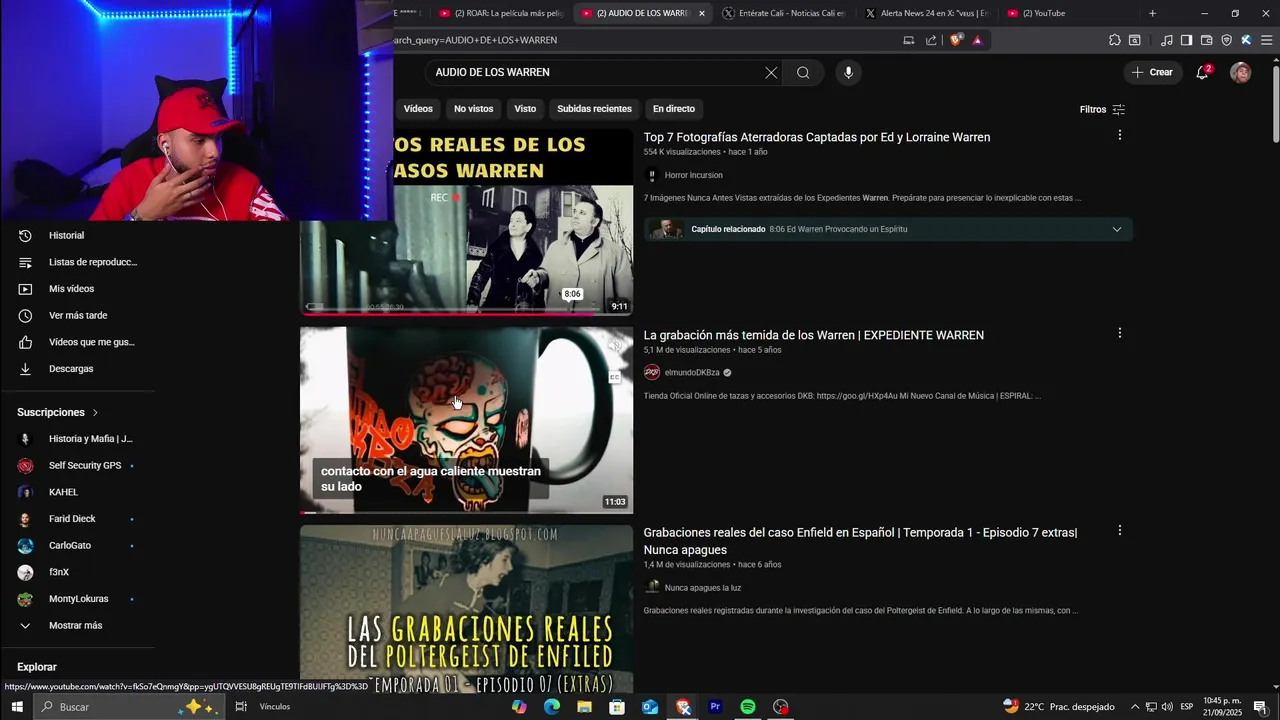1280x720 pixels.
Task: Start voice search with the microphone
Action: click(848, 72)
